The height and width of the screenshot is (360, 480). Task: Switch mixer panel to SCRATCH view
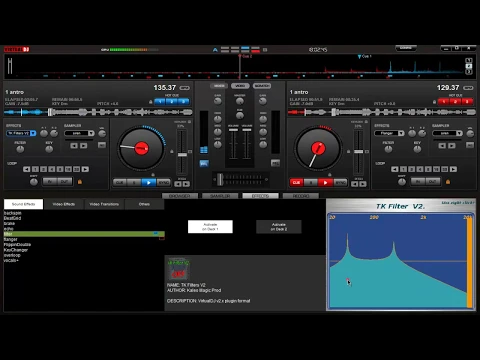pos(262,86)
